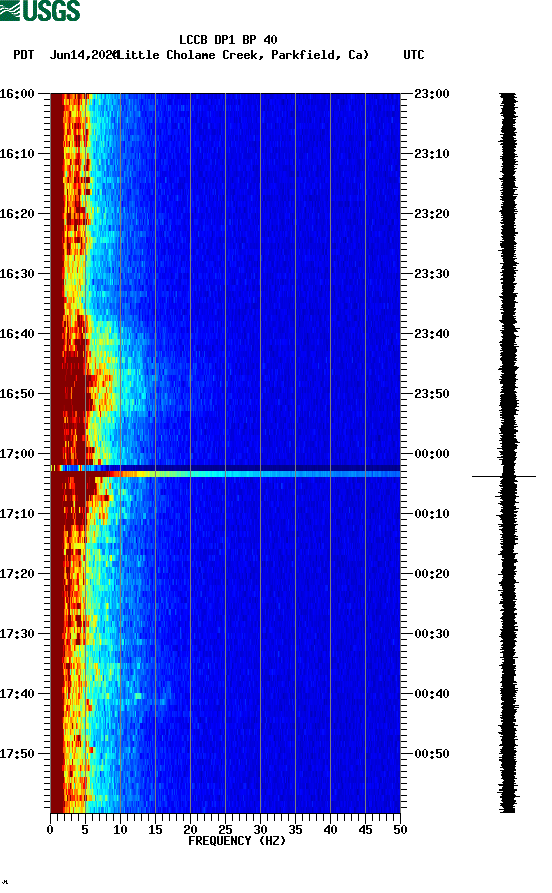Click the 16:20 PDT time label

(x=17, y=214)
